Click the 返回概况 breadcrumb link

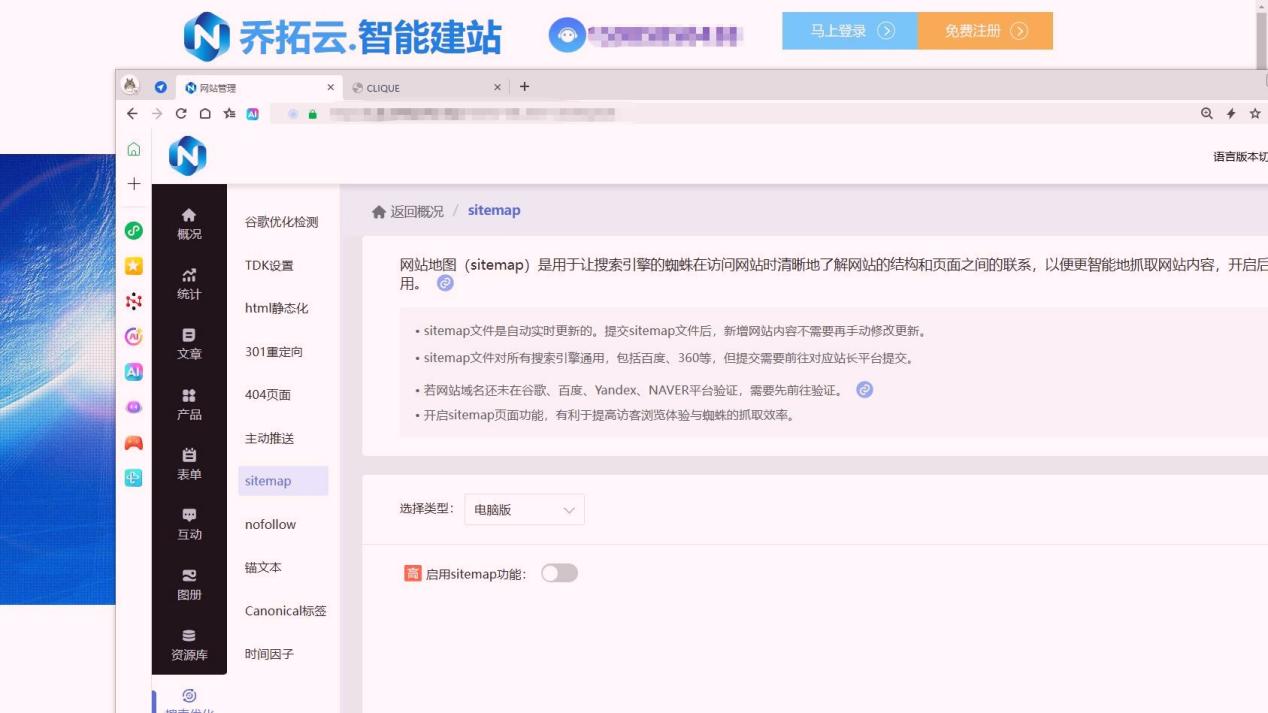tap(407, 211)
